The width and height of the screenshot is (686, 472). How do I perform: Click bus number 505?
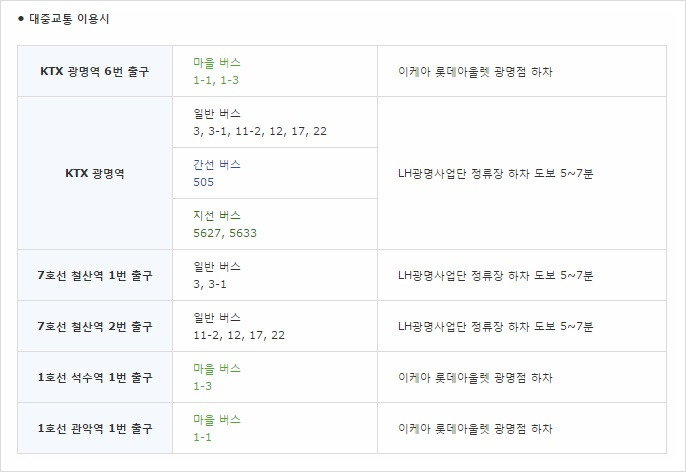point(204,182)
